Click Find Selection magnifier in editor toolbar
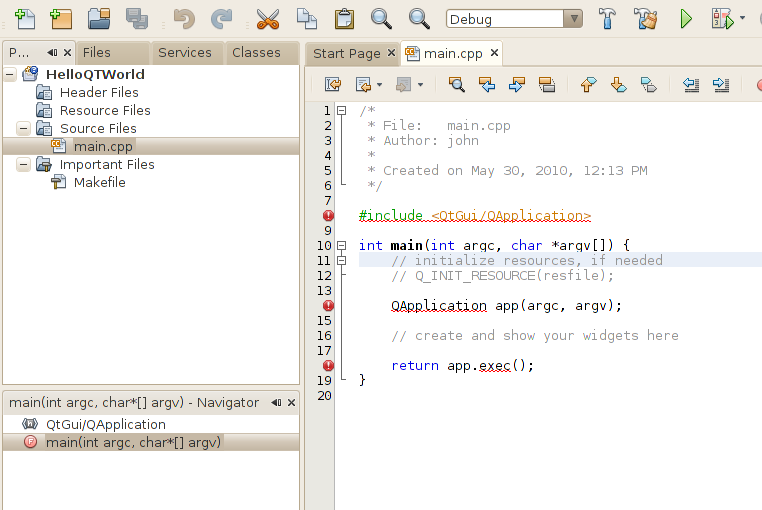The image size is (762, 510). tap(457, 85)
